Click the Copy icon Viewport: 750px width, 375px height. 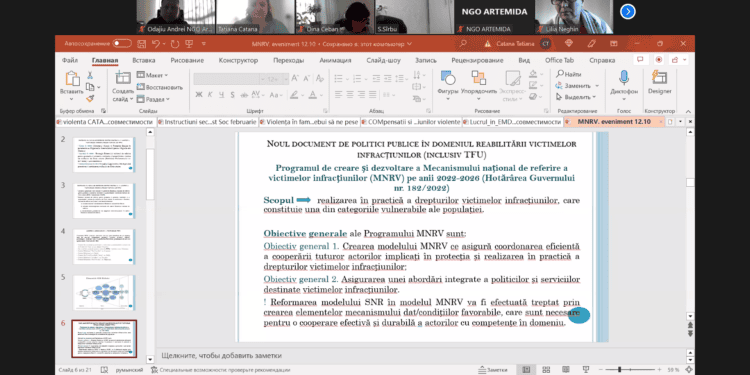point(90,87)
